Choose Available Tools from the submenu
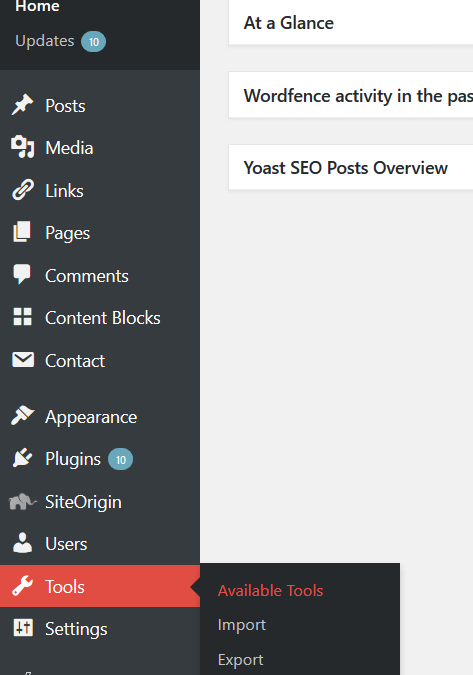This screenshot has height=675, width=473. [x=270, y=591]
